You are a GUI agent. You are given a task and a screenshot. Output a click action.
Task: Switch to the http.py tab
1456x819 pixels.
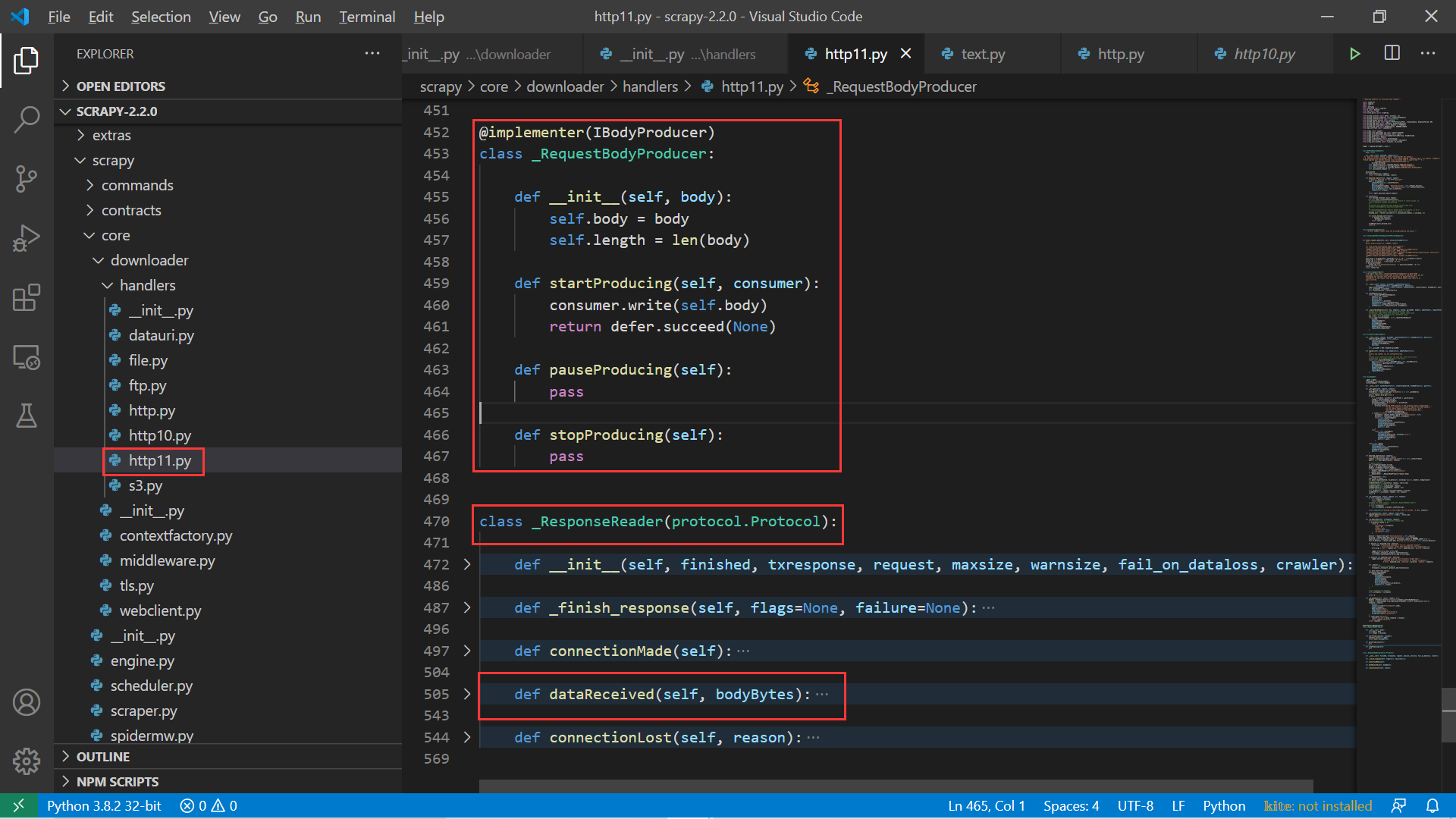point(1129,53)
